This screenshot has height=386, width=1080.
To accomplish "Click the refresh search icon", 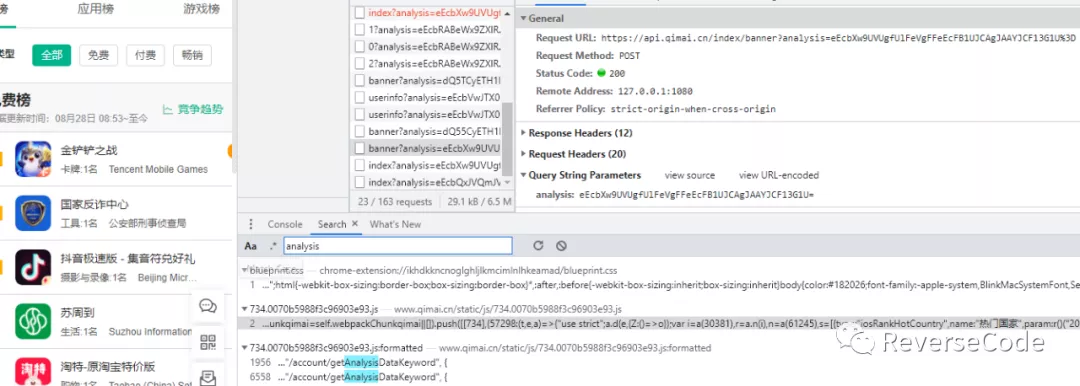I will [x=539, y=246].
